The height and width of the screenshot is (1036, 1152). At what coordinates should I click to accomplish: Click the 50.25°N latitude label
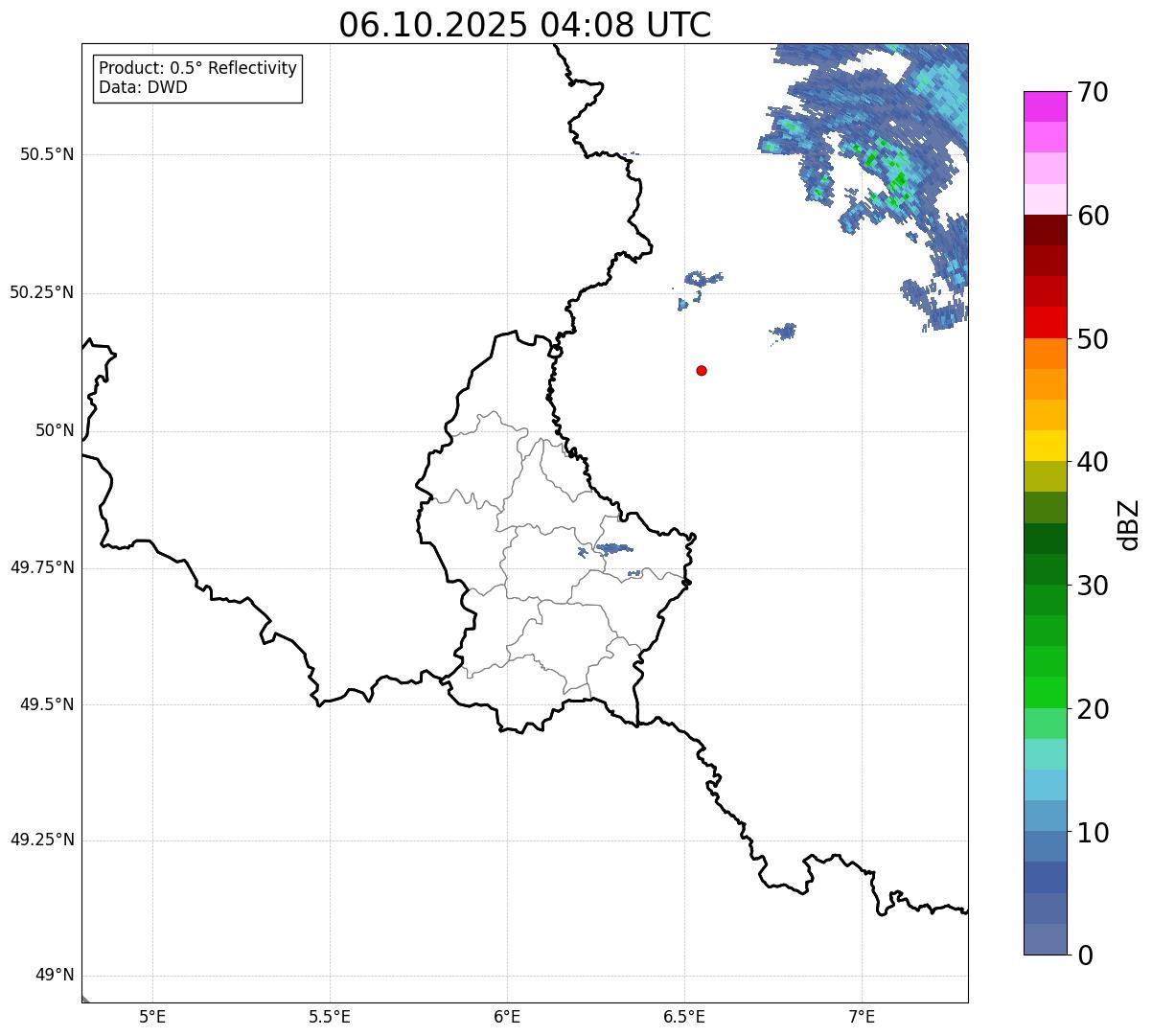(x=42, y=292)
